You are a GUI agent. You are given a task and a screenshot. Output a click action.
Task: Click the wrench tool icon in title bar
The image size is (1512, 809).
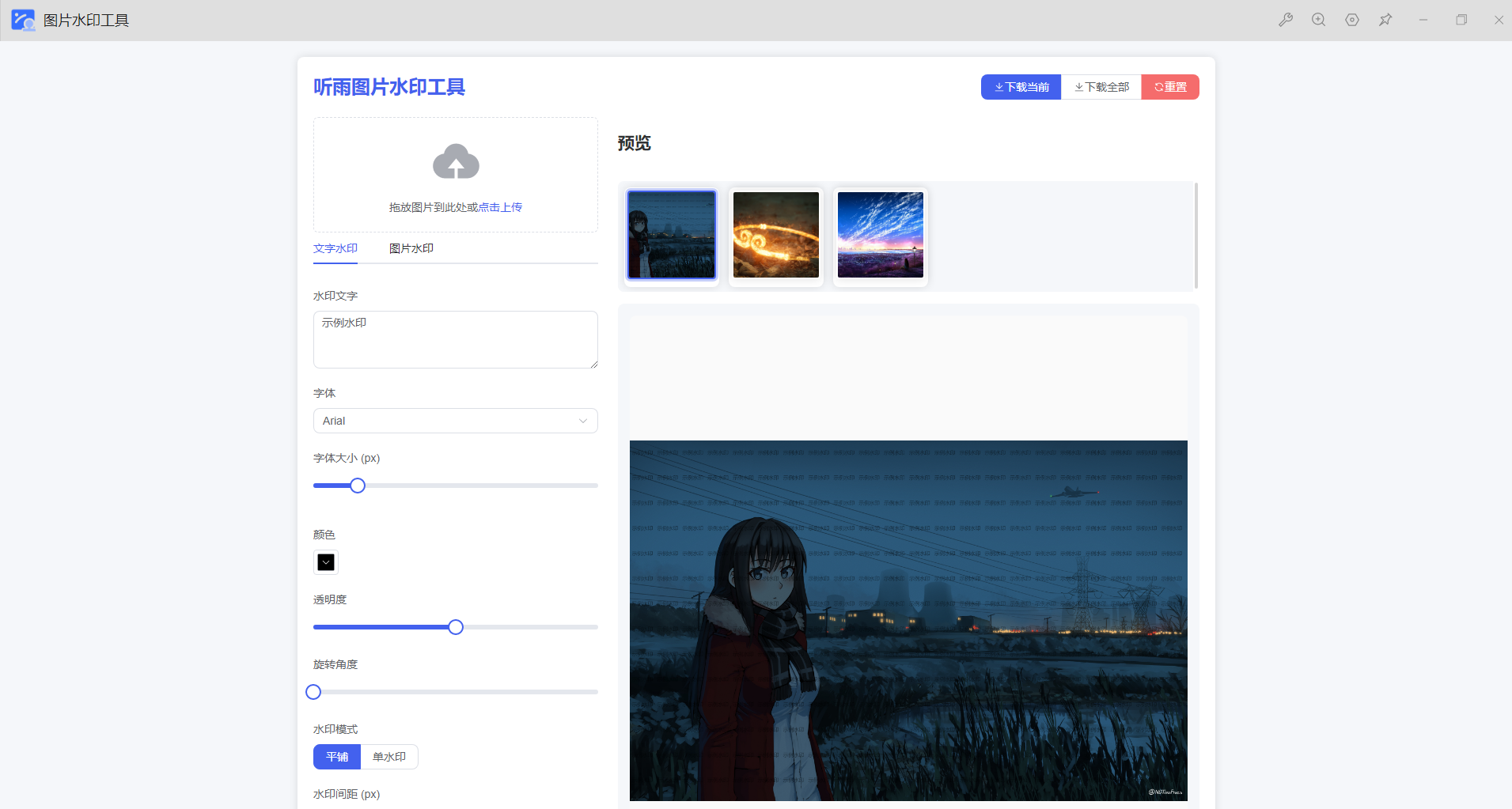pyautogui.click(x=1286, y=20)
